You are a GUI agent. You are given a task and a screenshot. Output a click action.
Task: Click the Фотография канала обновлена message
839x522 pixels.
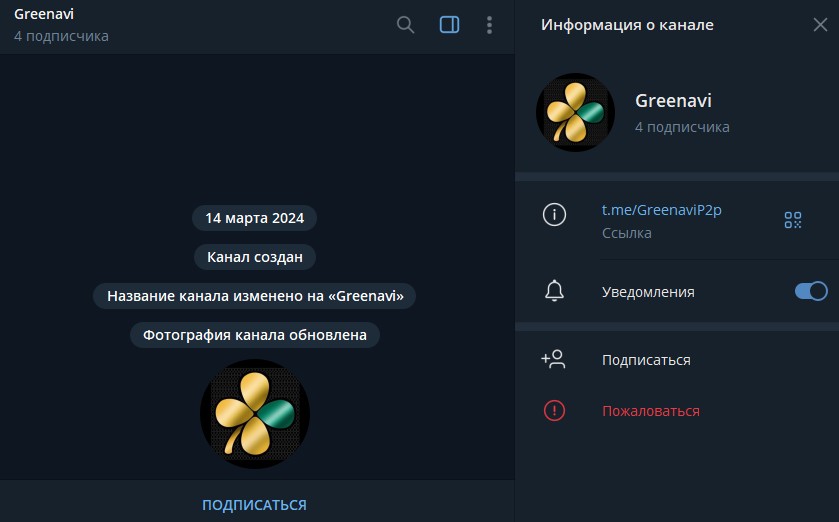tap(255, 335)
